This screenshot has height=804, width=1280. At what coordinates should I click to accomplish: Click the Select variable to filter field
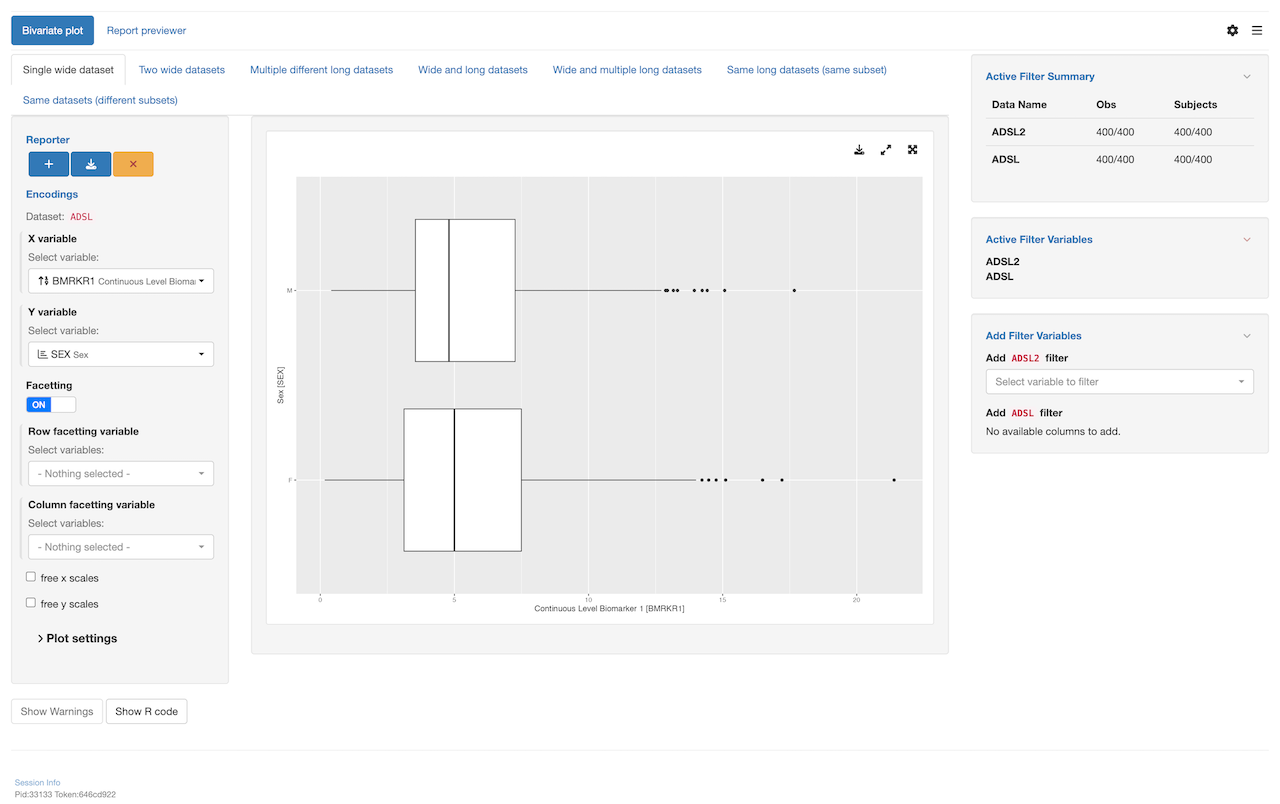coord(1119,382)
